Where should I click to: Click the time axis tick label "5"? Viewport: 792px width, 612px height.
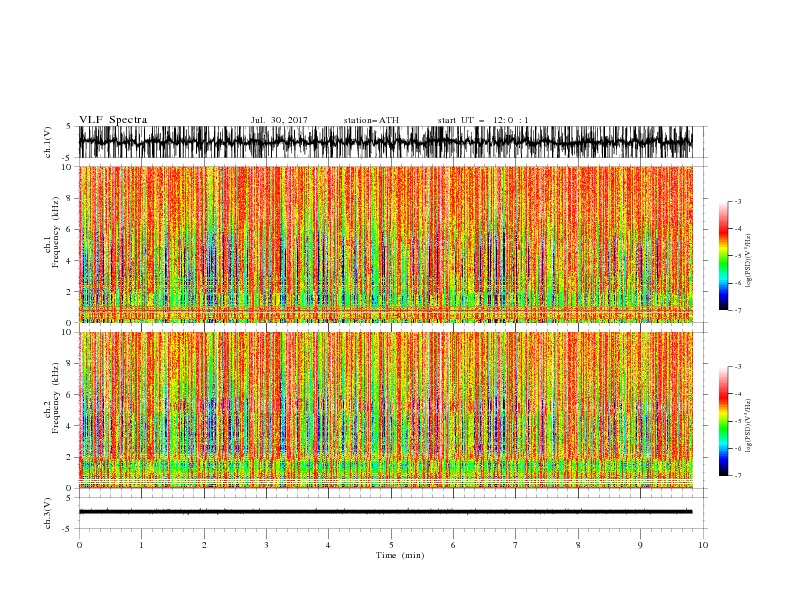tap(391, 545)
